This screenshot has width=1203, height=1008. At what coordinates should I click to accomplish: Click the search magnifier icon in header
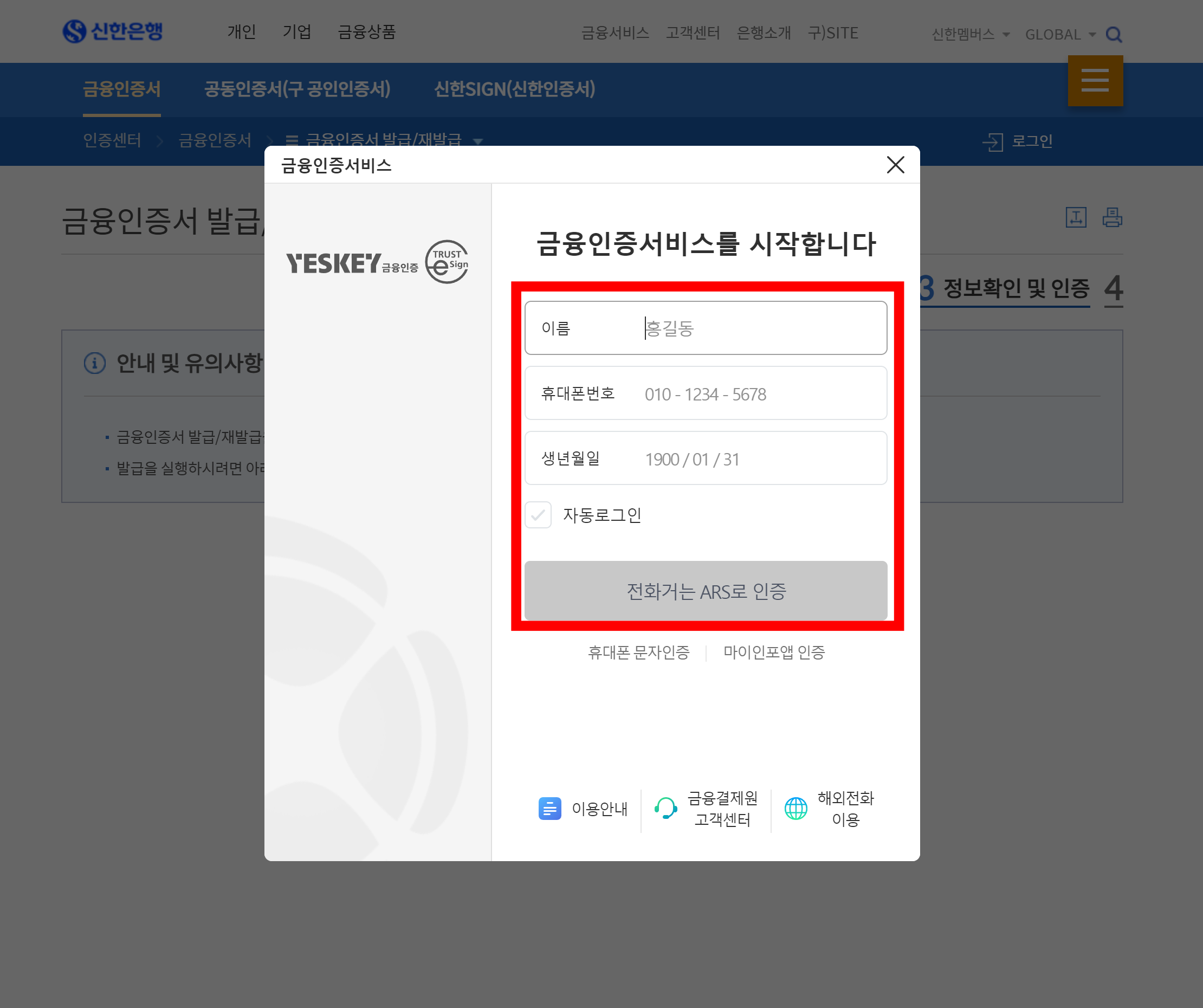click(1113, 35)
